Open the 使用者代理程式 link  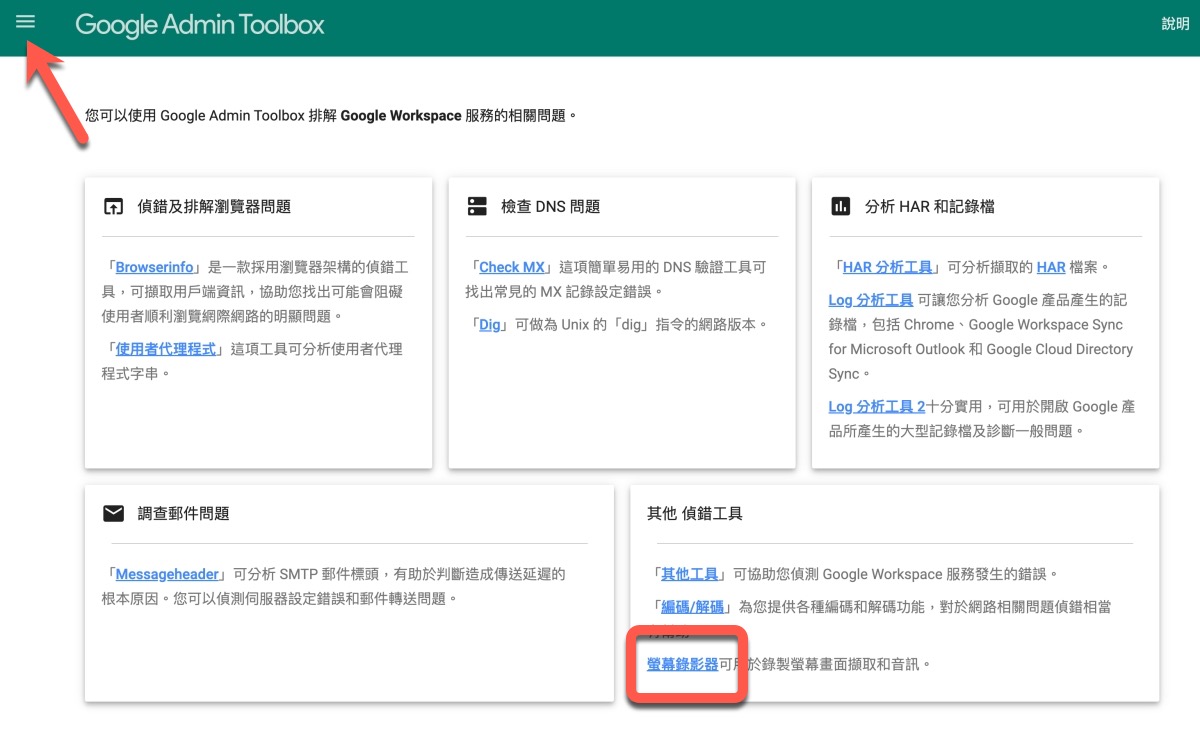[x=165, y=349]
